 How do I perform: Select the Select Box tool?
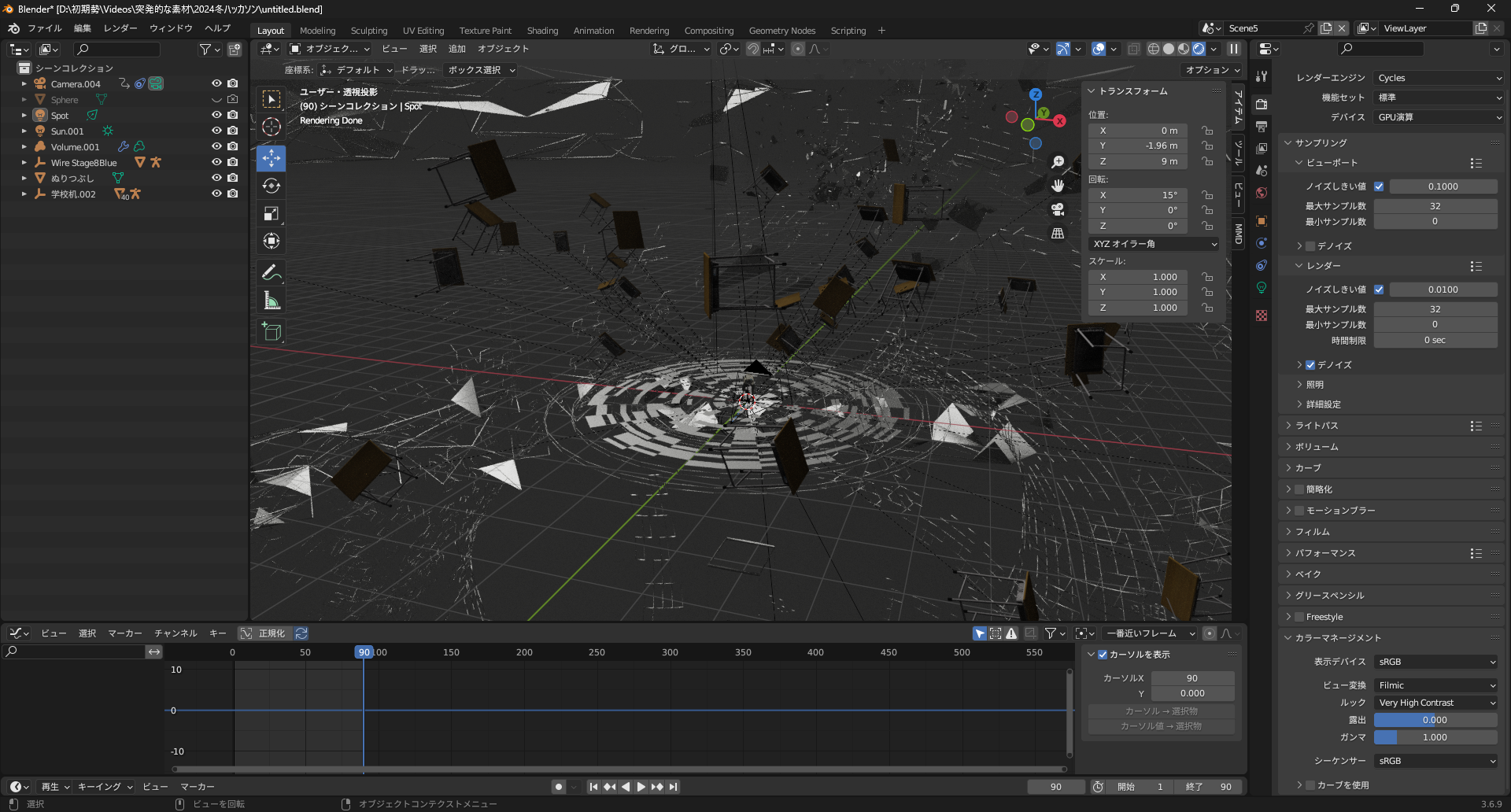[x=272, y=98]
